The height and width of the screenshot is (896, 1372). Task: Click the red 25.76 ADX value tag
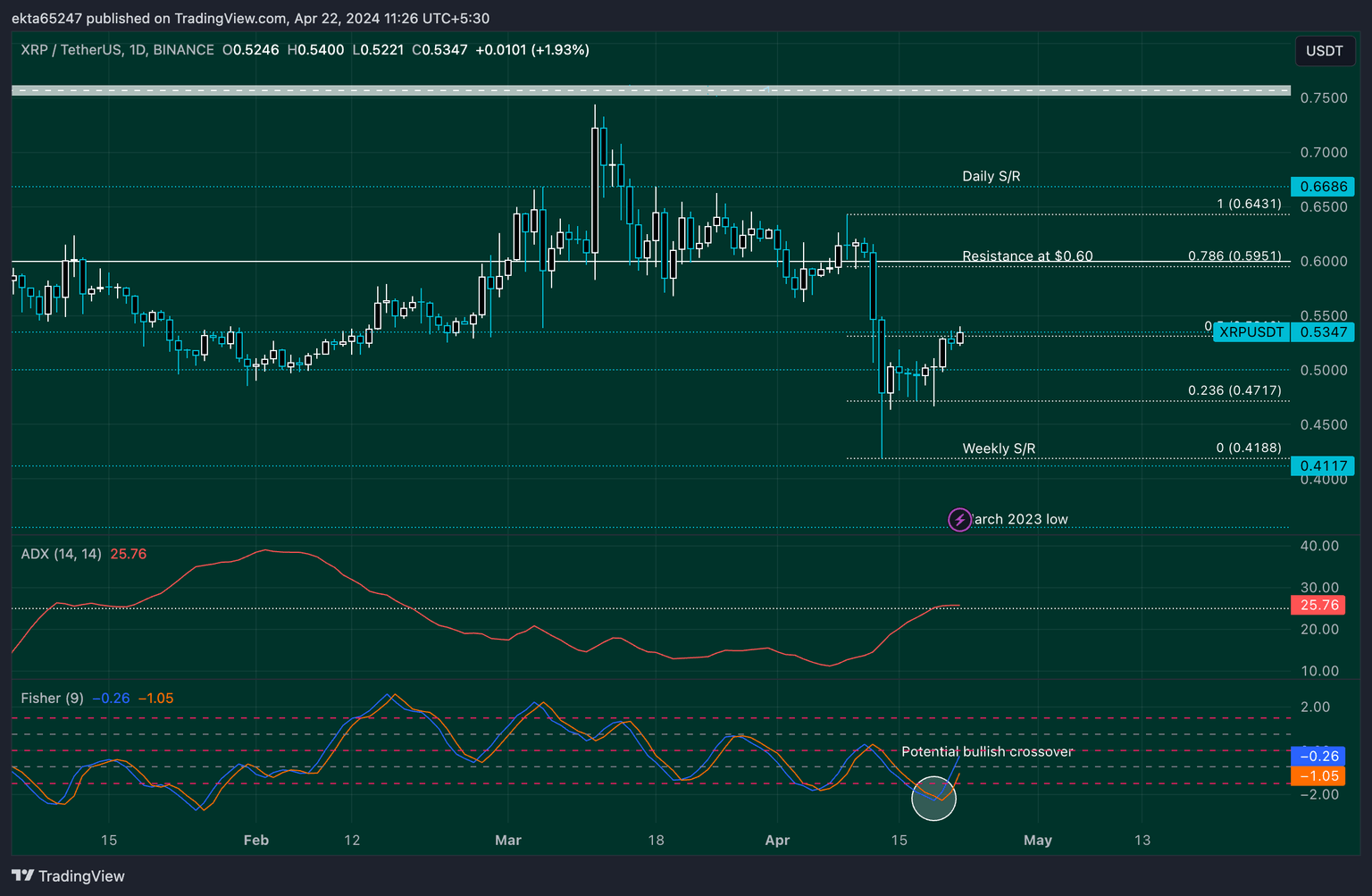(x=1318, y=605)
